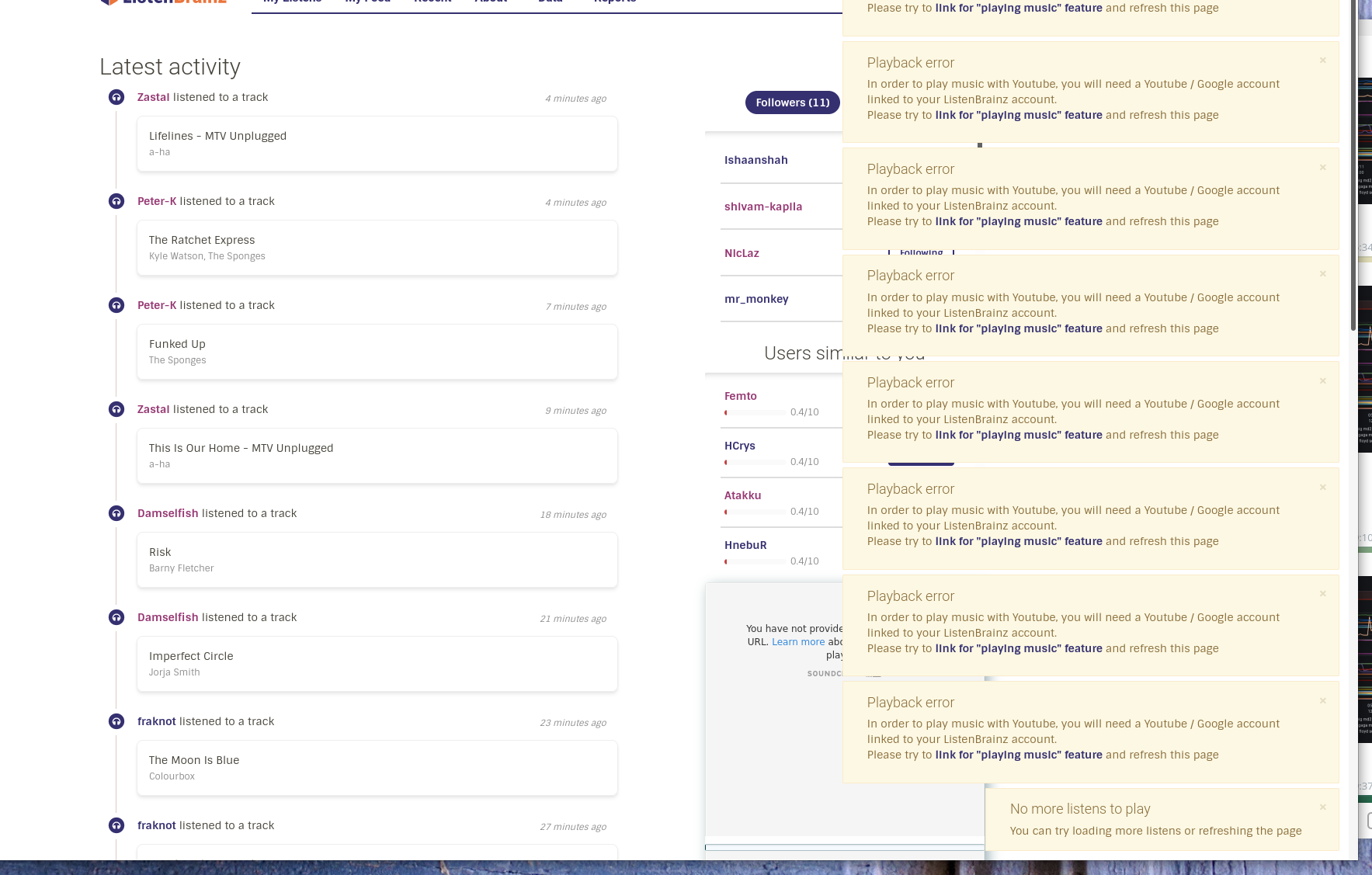The image size is (1372, 875).
Task: Open mr_monkey's profile page
Action: point(755,299)
